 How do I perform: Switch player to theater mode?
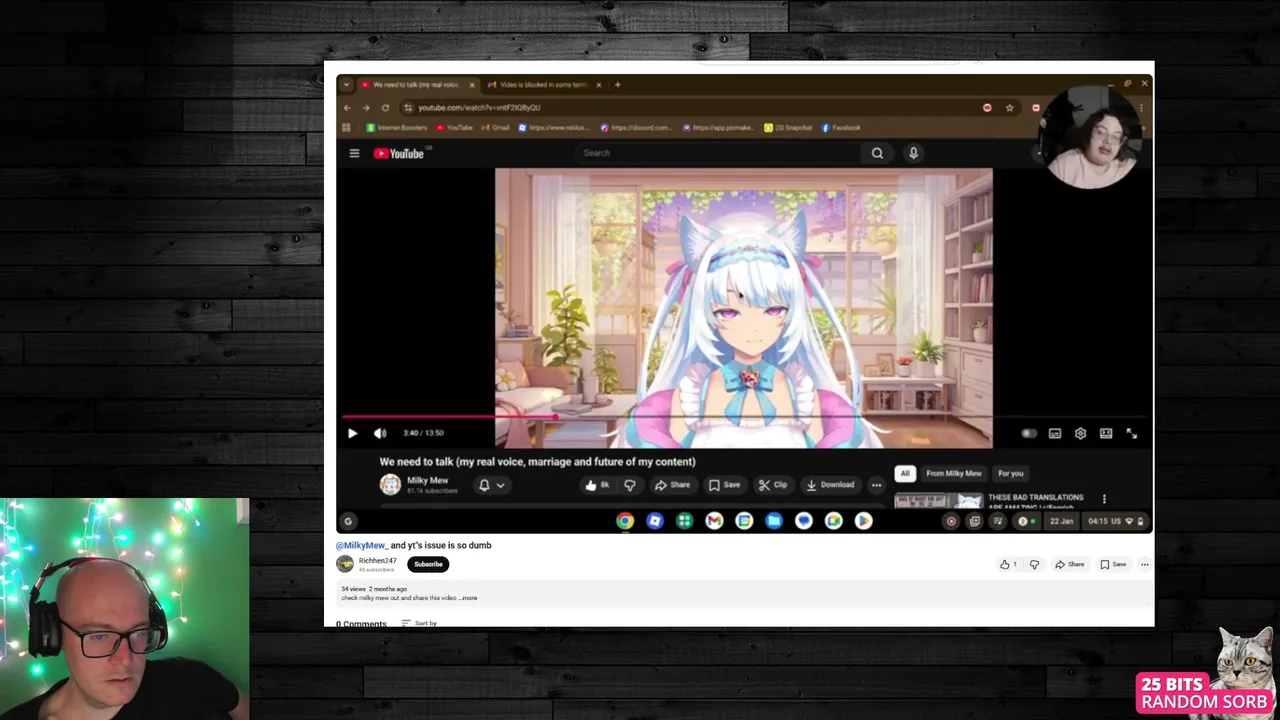[x=1106, y=433]
